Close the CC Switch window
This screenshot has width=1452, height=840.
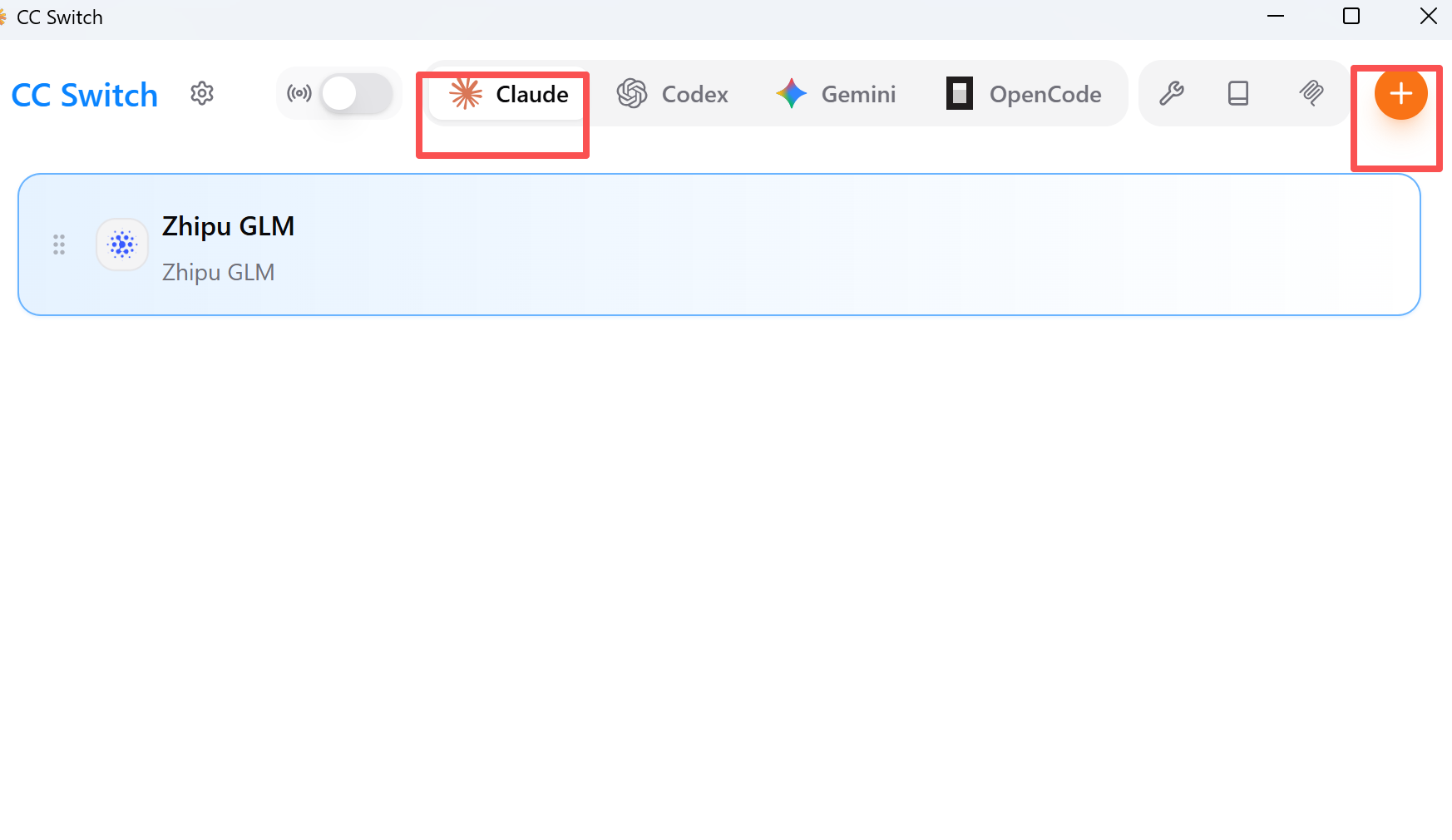click(1429, 17)
